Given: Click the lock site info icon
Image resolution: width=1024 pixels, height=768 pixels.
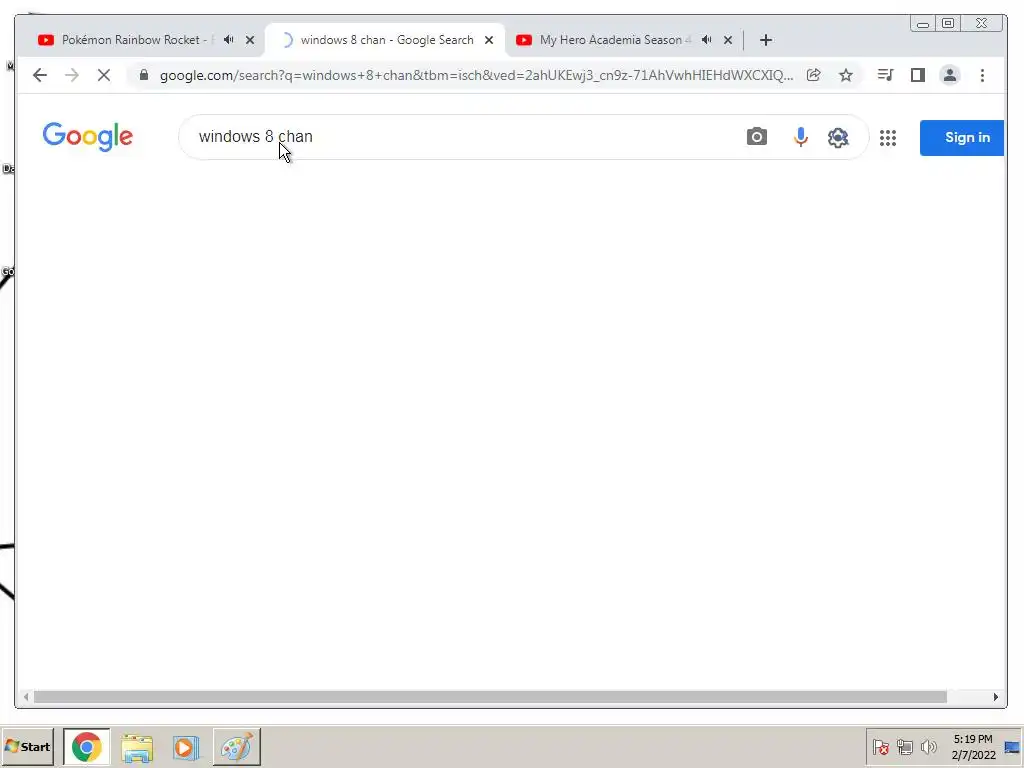Looking at the screenshot, I should coord(144,74).
